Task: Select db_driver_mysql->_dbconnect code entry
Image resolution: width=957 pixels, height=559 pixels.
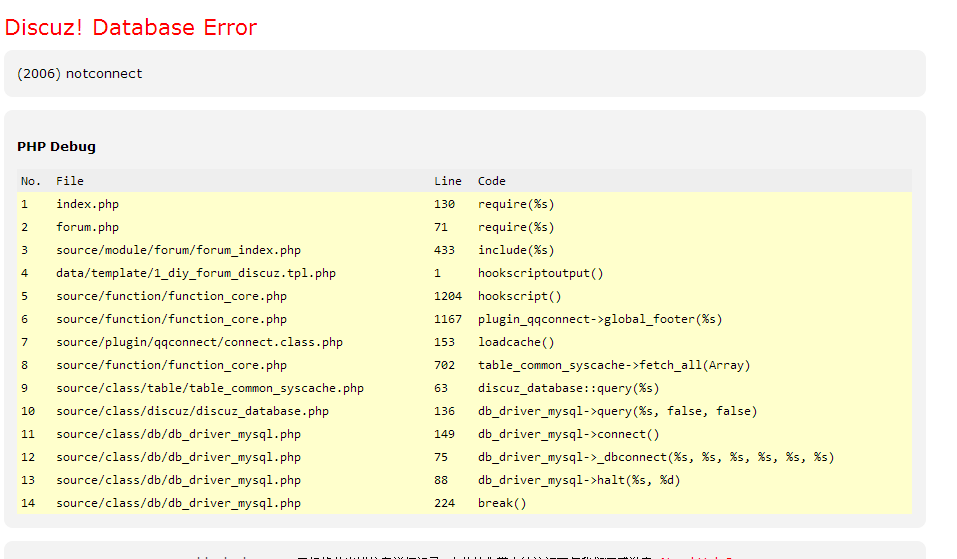Action: 656,457
